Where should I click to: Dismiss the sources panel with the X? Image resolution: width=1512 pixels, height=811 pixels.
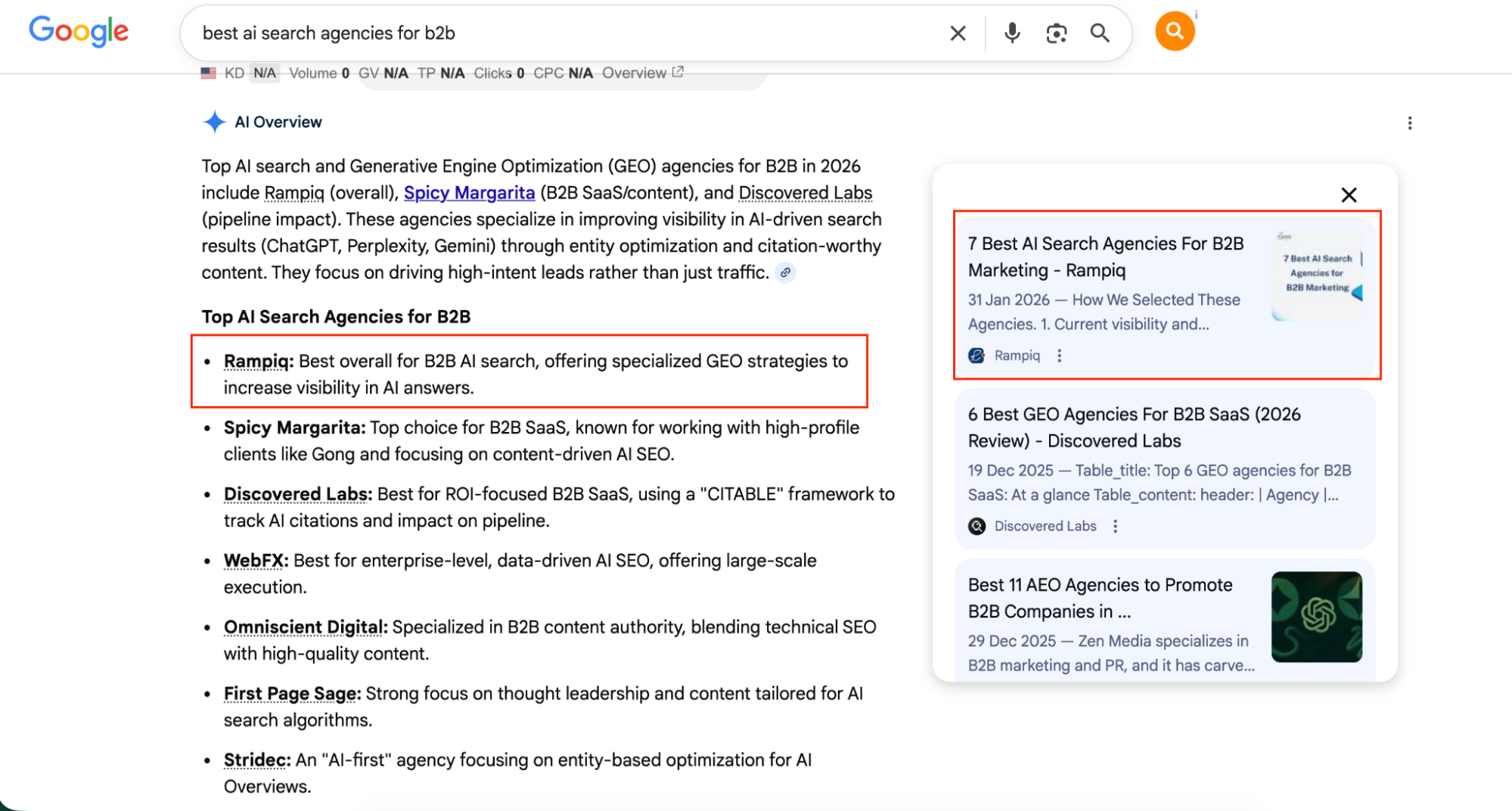pyautogui.click(x=1348, y=194)
